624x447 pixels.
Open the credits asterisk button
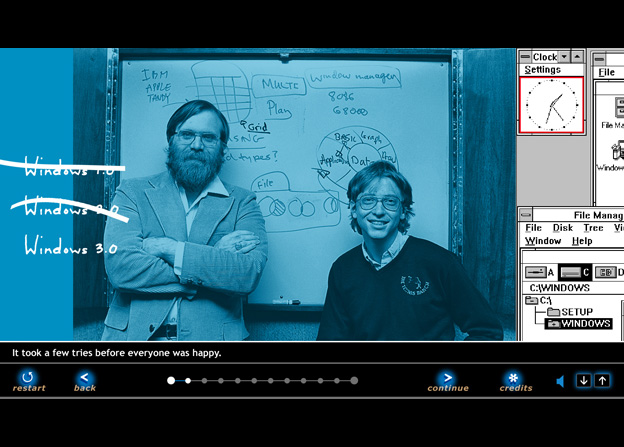click(x=514, y=377)
